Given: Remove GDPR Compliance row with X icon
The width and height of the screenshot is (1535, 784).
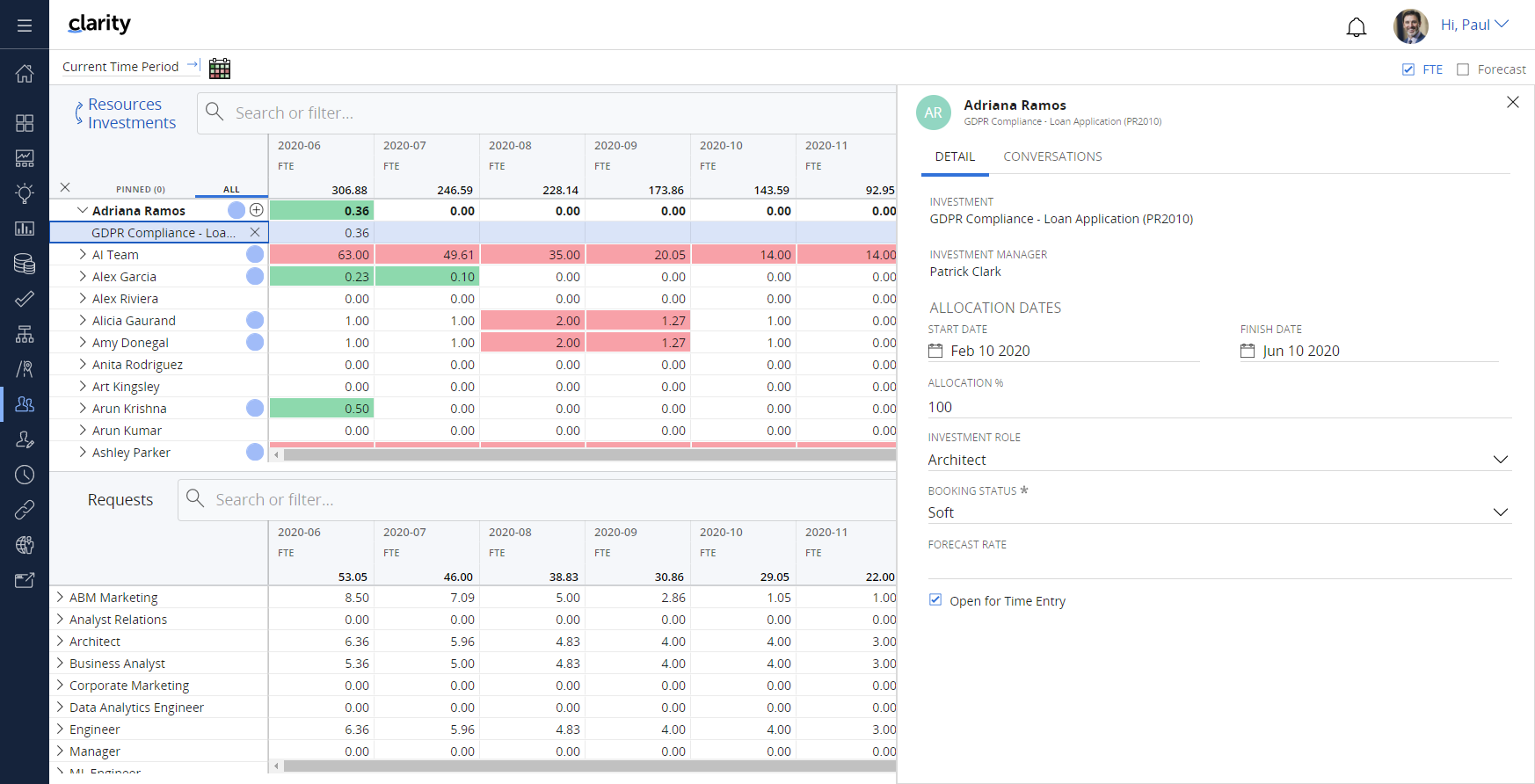Looking at the screenshot, I should pos(255,232).
